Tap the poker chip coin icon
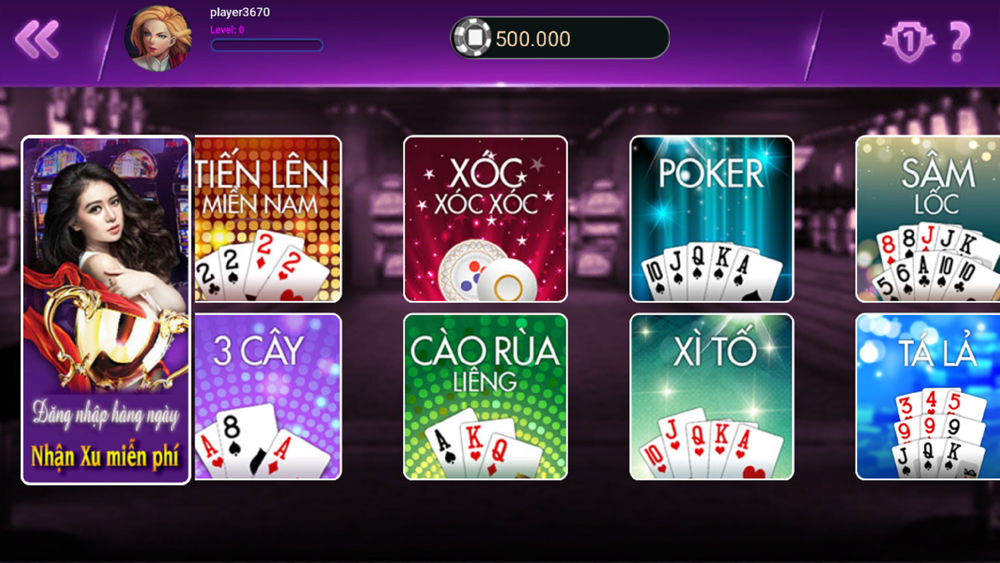The width and height of the screenshot is (1000, 563). point(473,38)
